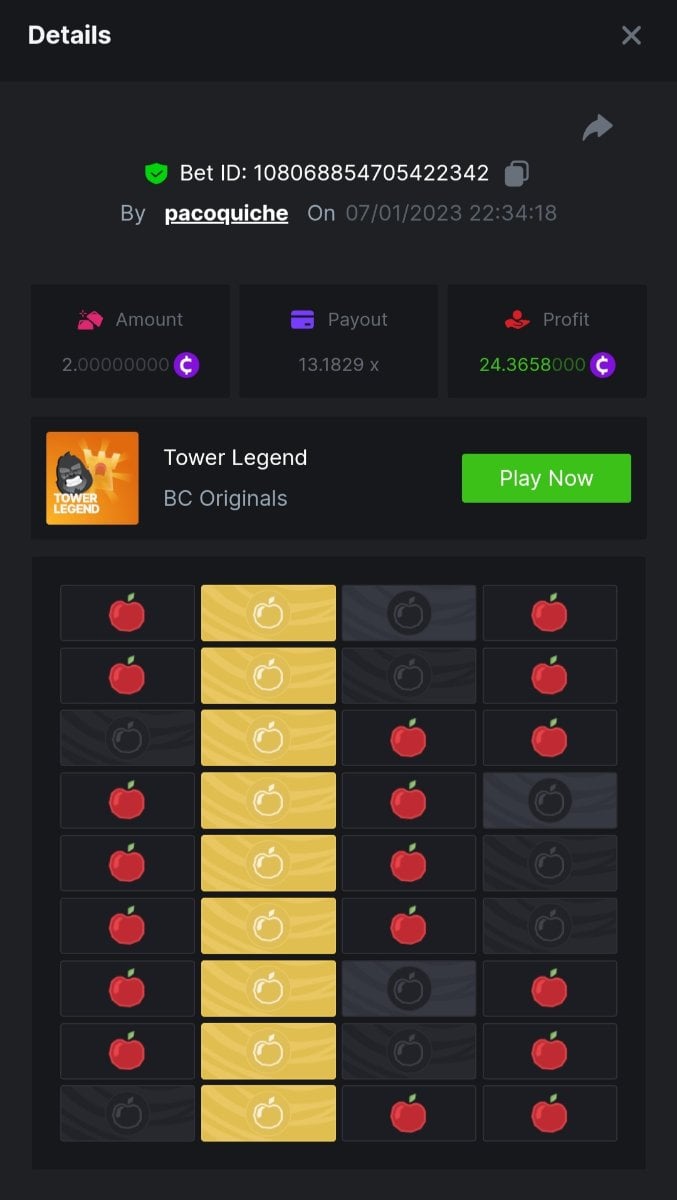Click the share arrow icon

(x=597, y=128)
